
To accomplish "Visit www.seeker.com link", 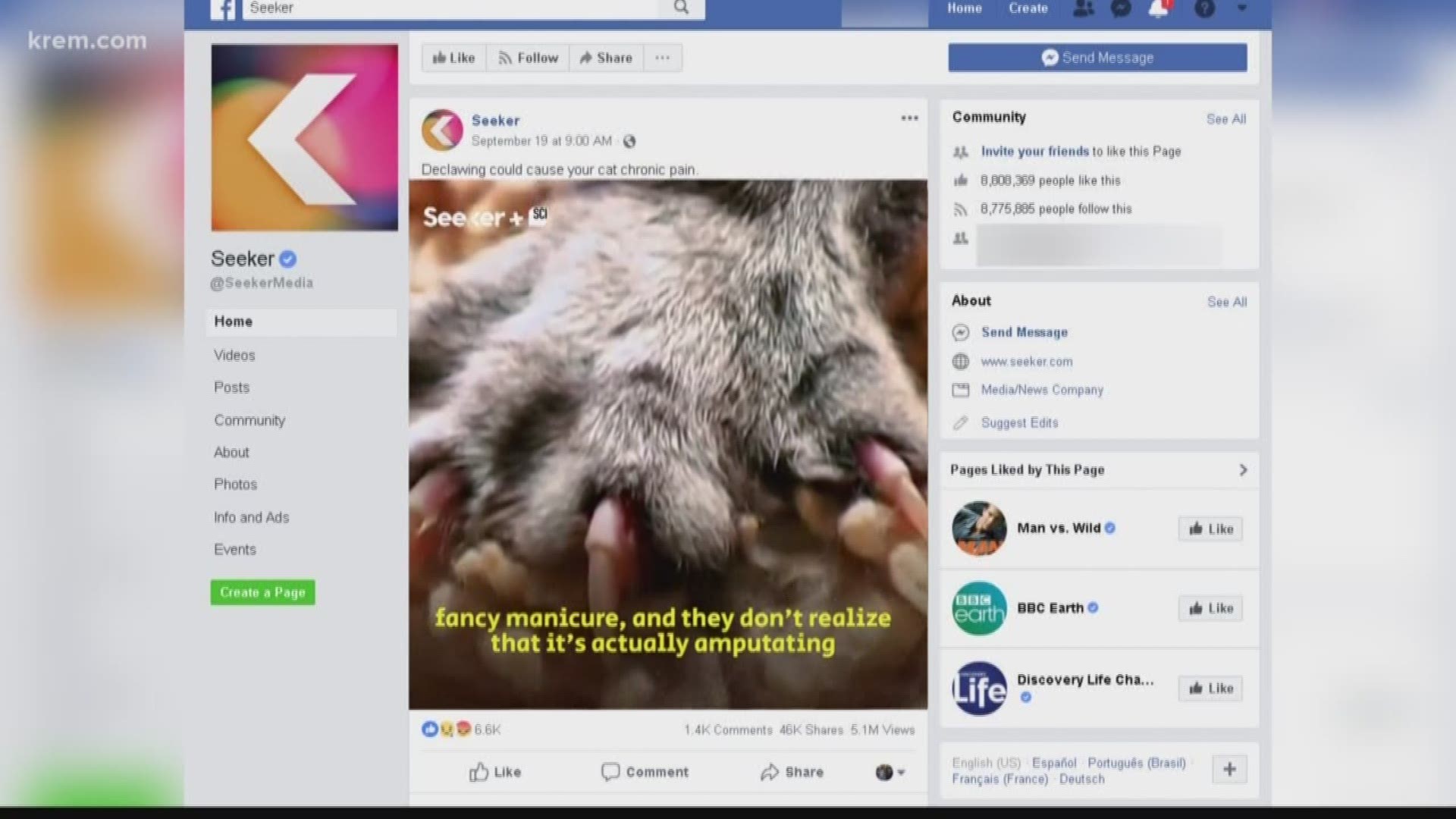I will click(1026, 362).
